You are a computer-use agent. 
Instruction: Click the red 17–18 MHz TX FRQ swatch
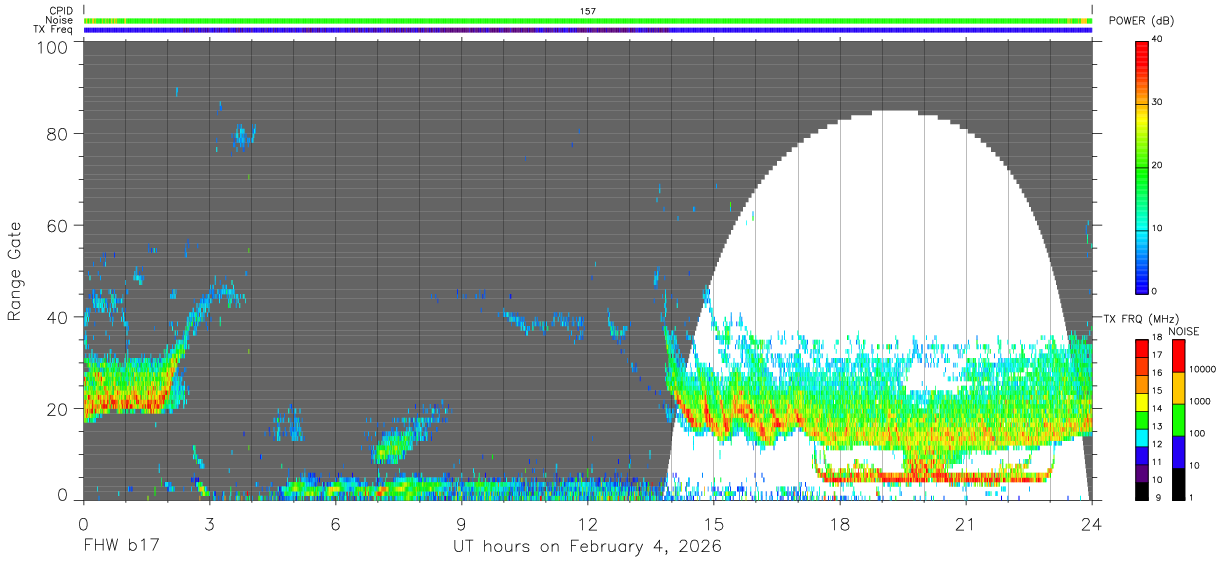[x=1141, y=348]
